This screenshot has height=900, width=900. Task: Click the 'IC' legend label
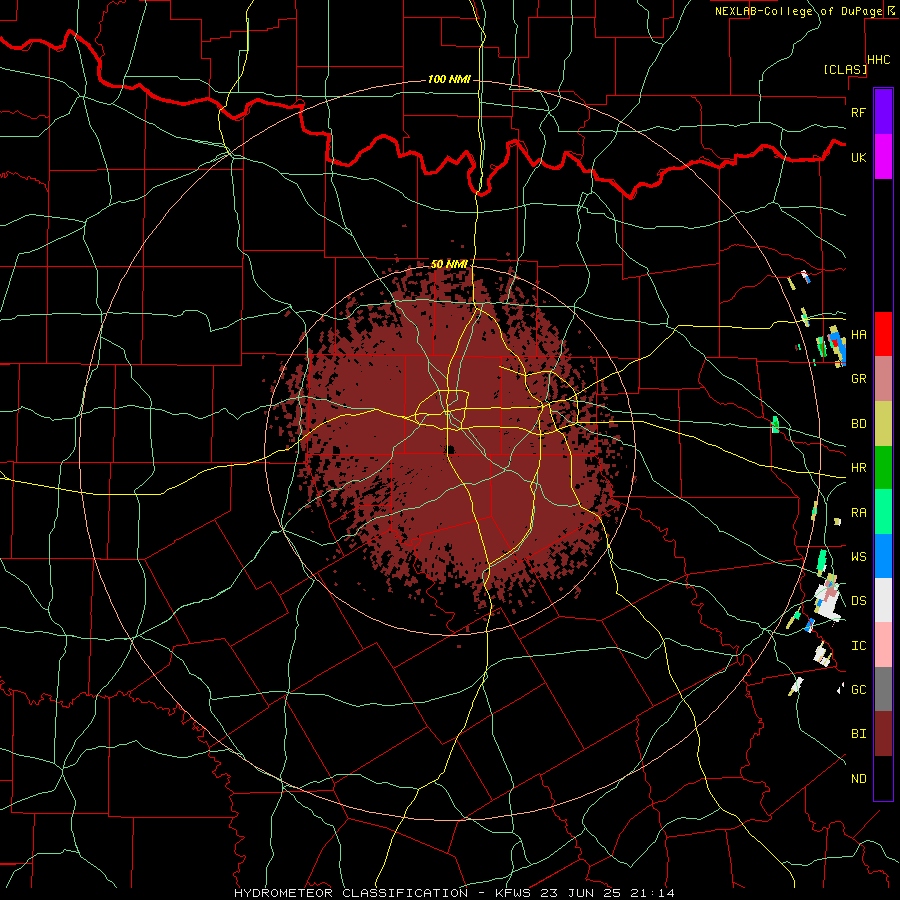click(x=858, y=646)
